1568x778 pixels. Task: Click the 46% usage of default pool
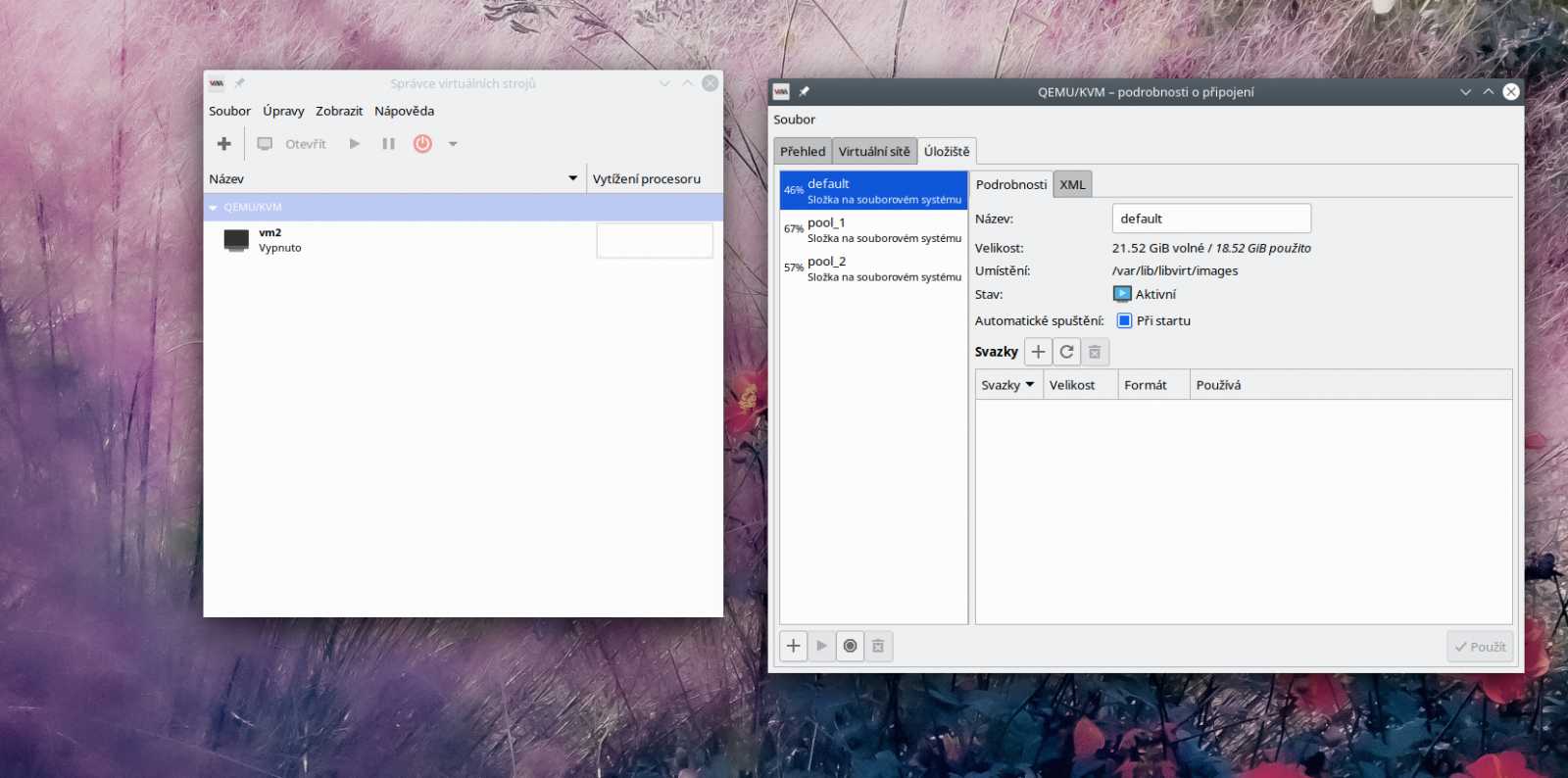pyautogui.click(x=793, y=190)
